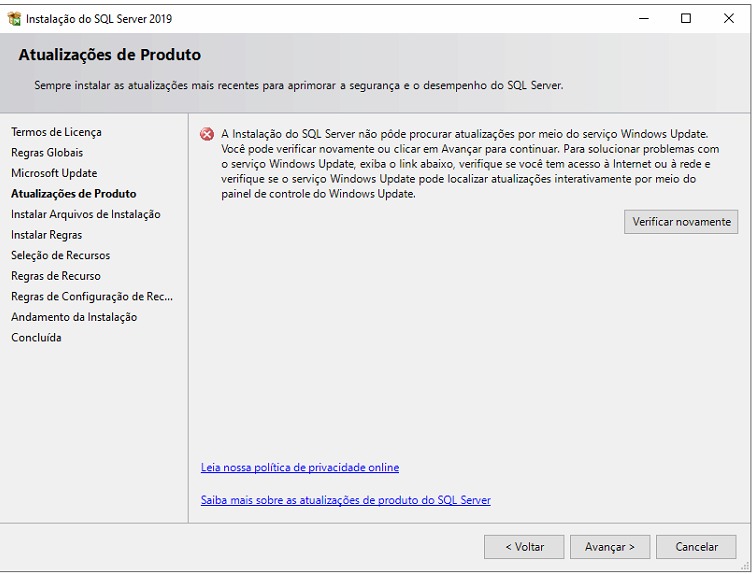This screenshot has height=574, width=752.
Task: Select Regras Globais step
Action: 47,153
